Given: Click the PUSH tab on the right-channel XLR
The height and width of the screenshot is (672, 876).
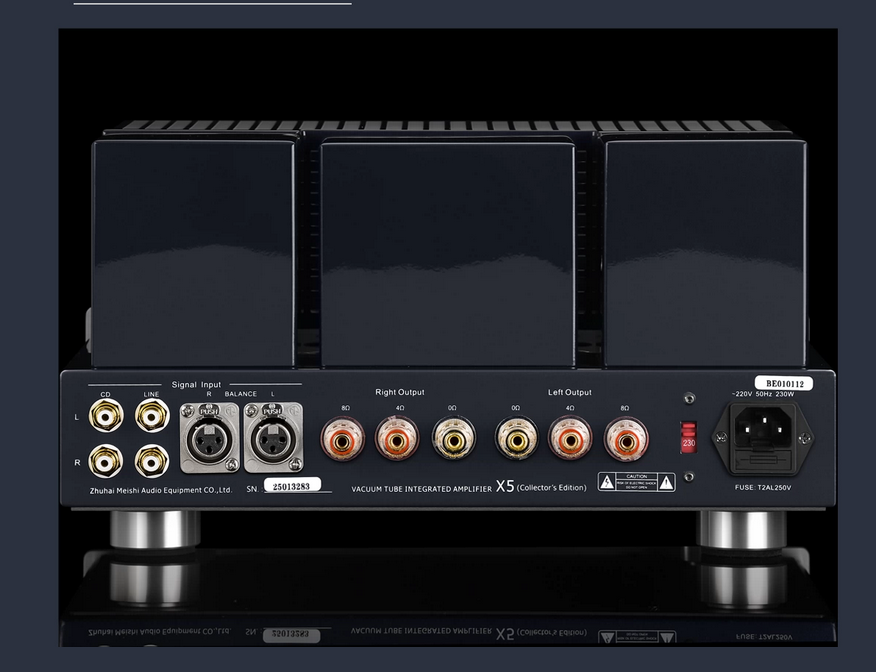Looking at the screenshot, I should 210,412.
